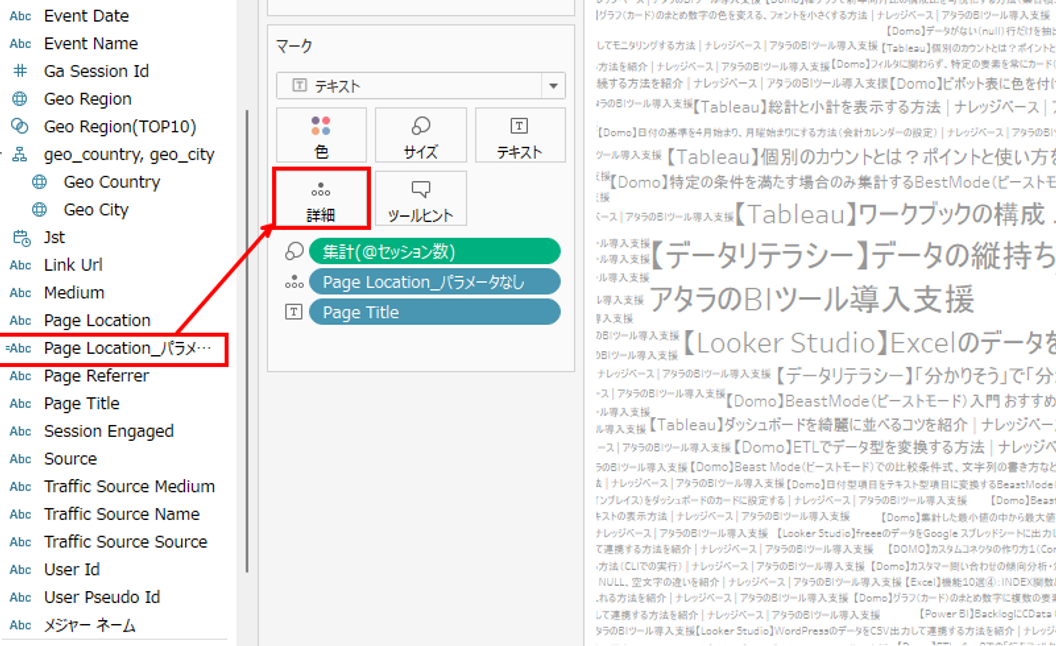Select the User Id field
1056x646 pixels.
coord(71,569)
